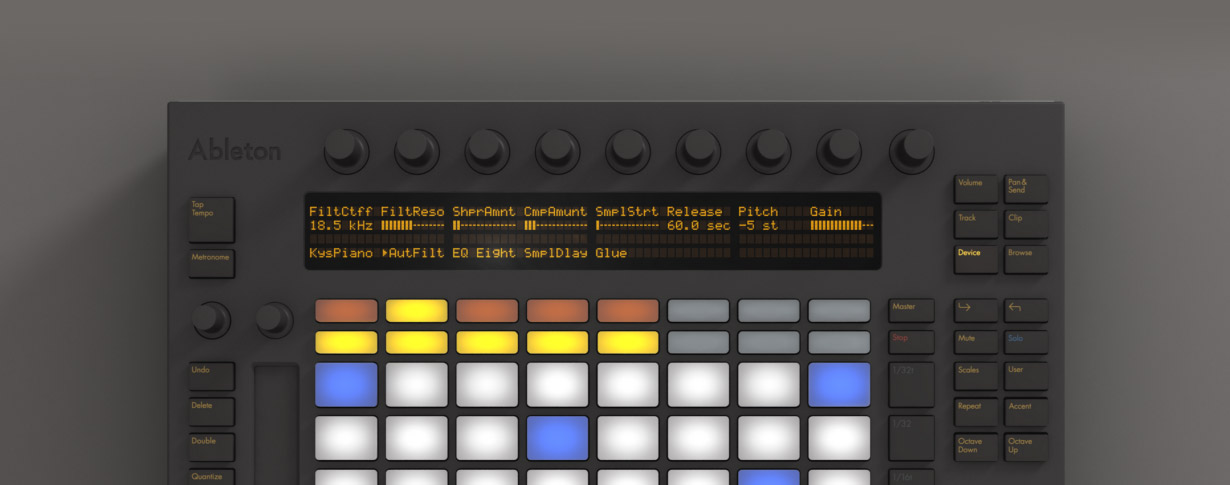
Task: Click the encoder knob above CmpAmunt
Action: [557, 151]
